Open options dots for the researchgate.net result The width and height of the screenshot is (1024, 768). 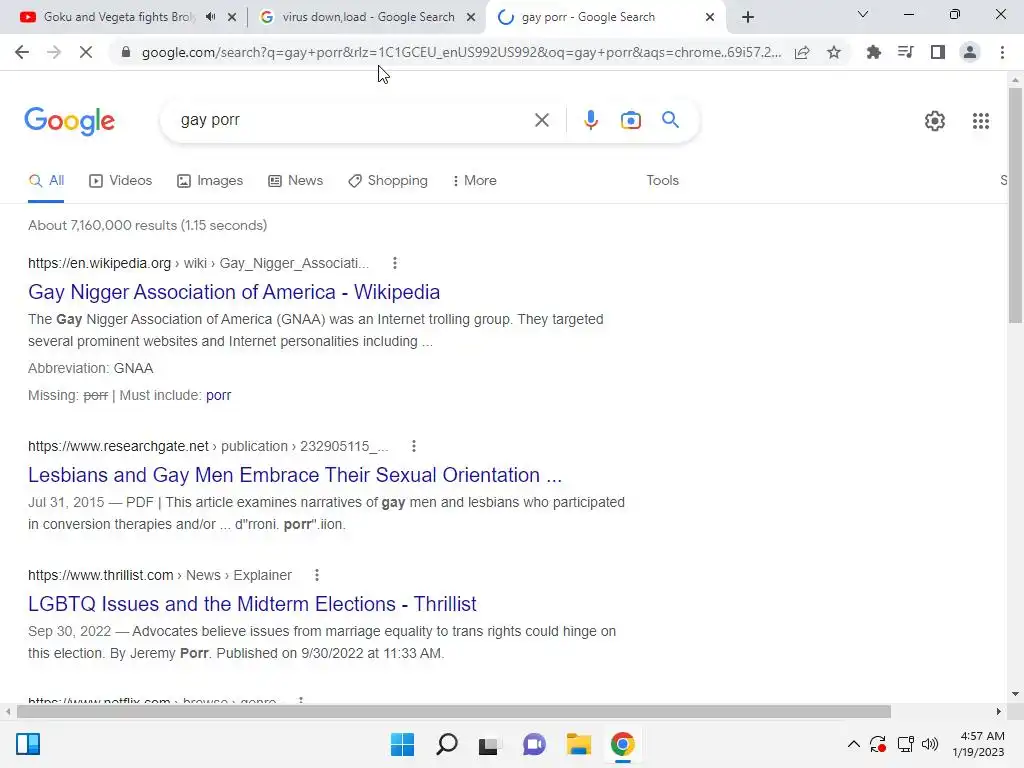(413, 446)
